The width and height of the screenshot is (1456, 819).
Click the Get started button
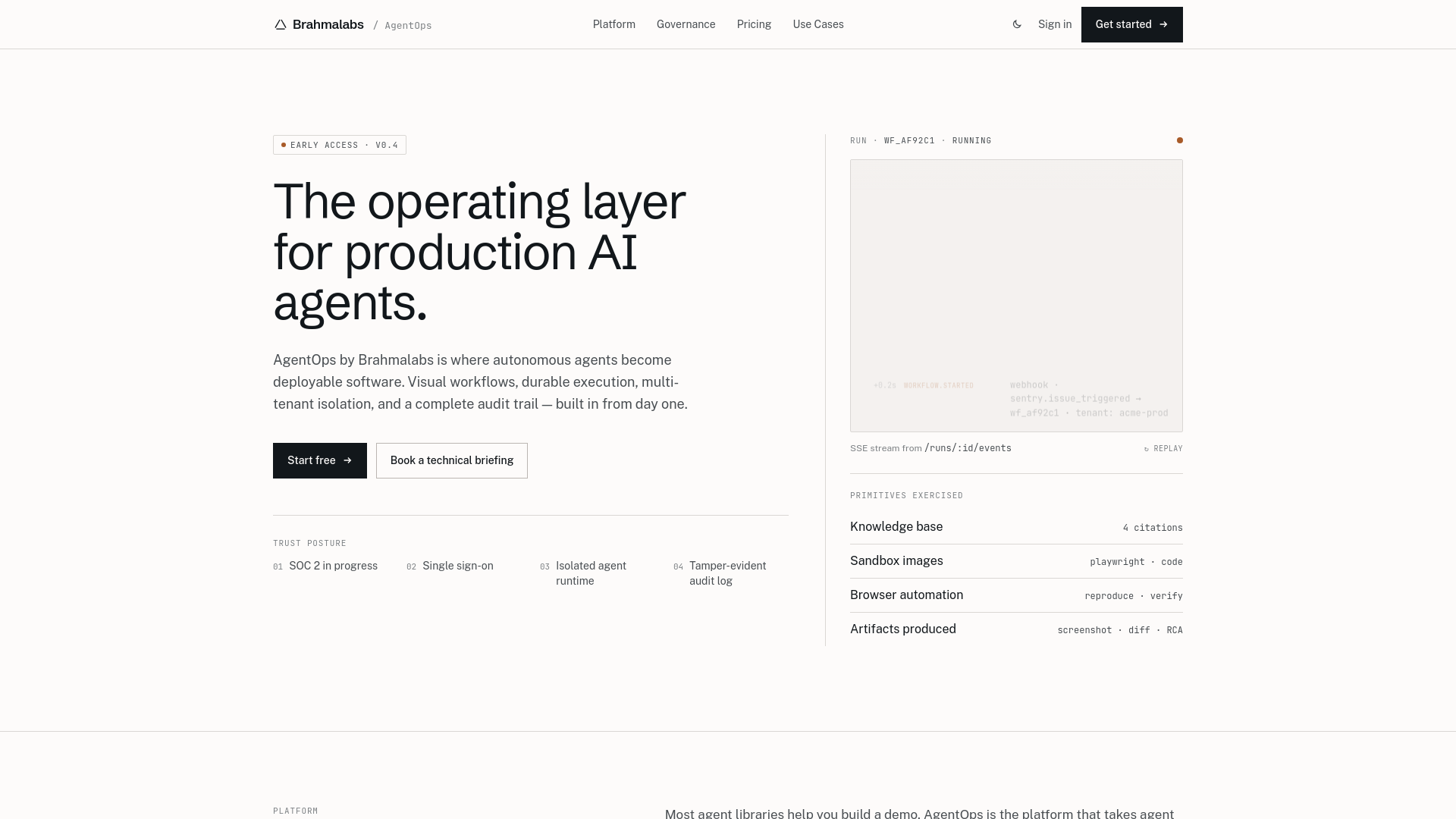(x=1131, y=24)
